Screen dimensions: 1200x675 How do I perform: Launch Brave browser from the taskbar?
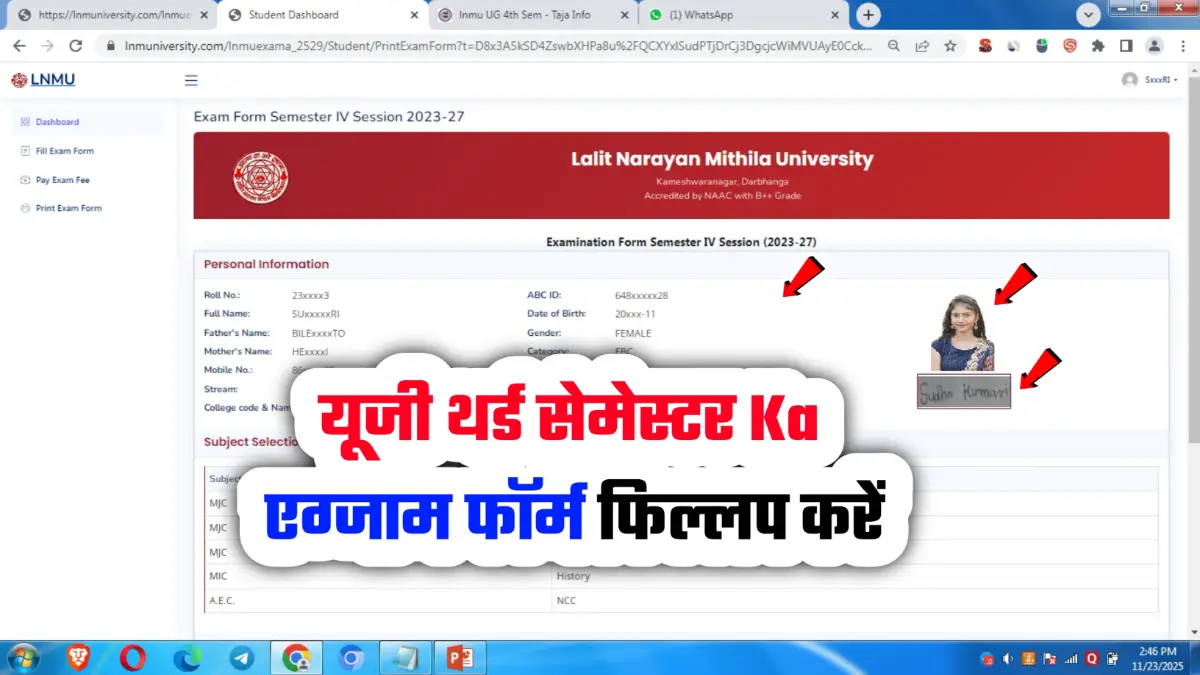coord(78,657)
